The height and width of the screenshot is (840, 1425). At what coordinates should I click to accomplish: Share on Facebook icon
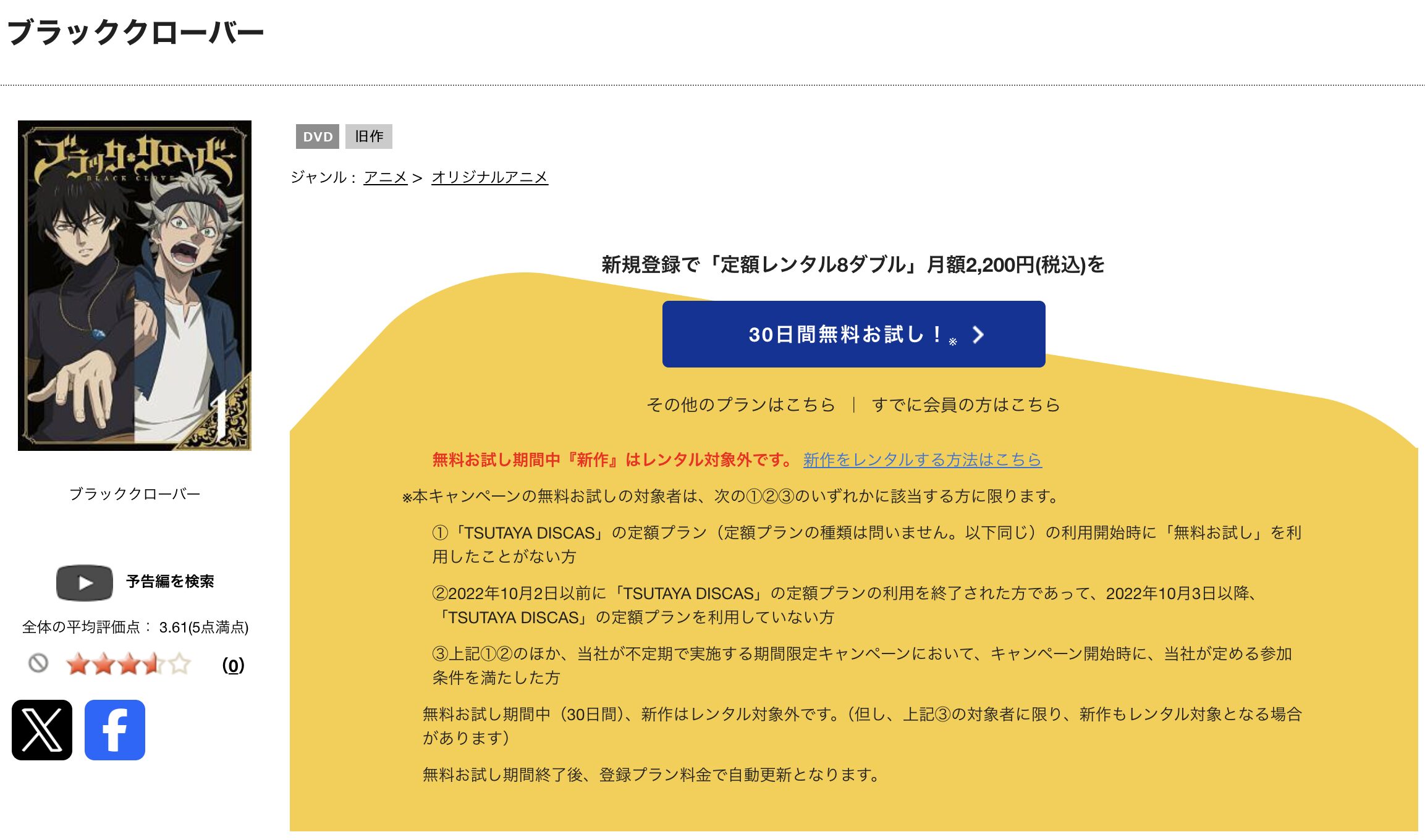[x=115, y=730]
